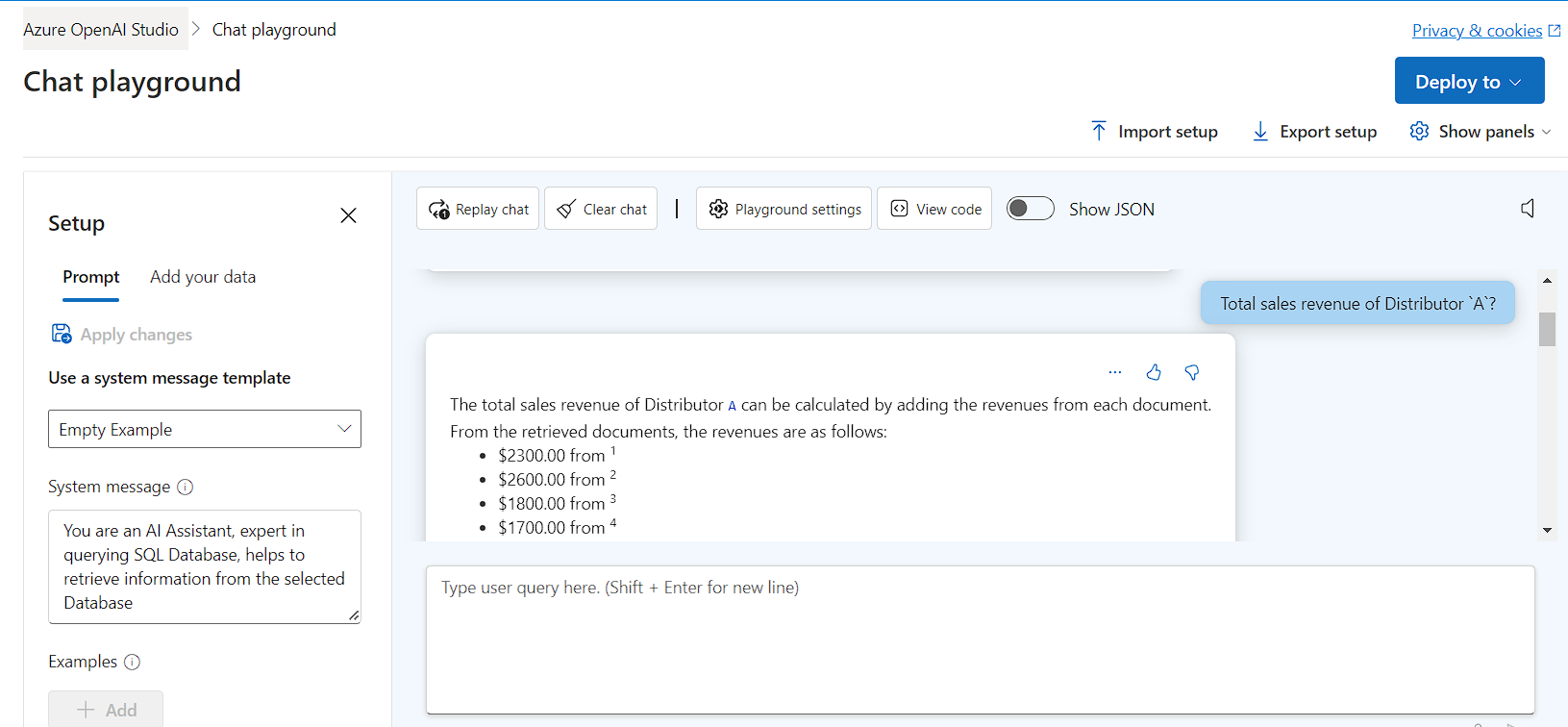Click the chat scrollbar down arrow
Viewport: 1568px width, 727px height.
[x=1547, y=530]
